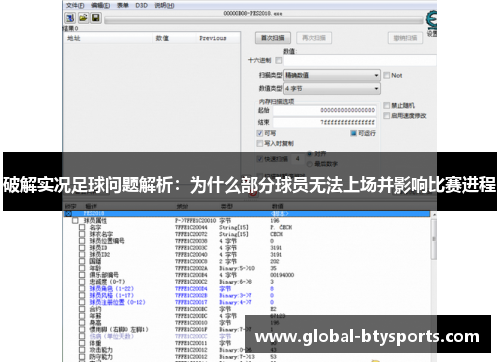The image size is (500, 362).
Task: Tick the checkbox for 球员位置编号
Action: point(82,241)
